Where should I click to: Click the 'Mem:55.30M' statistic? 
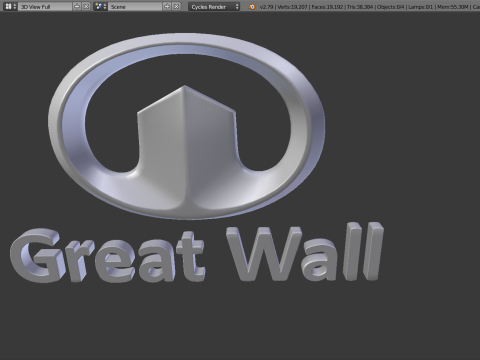pos(452,7)
